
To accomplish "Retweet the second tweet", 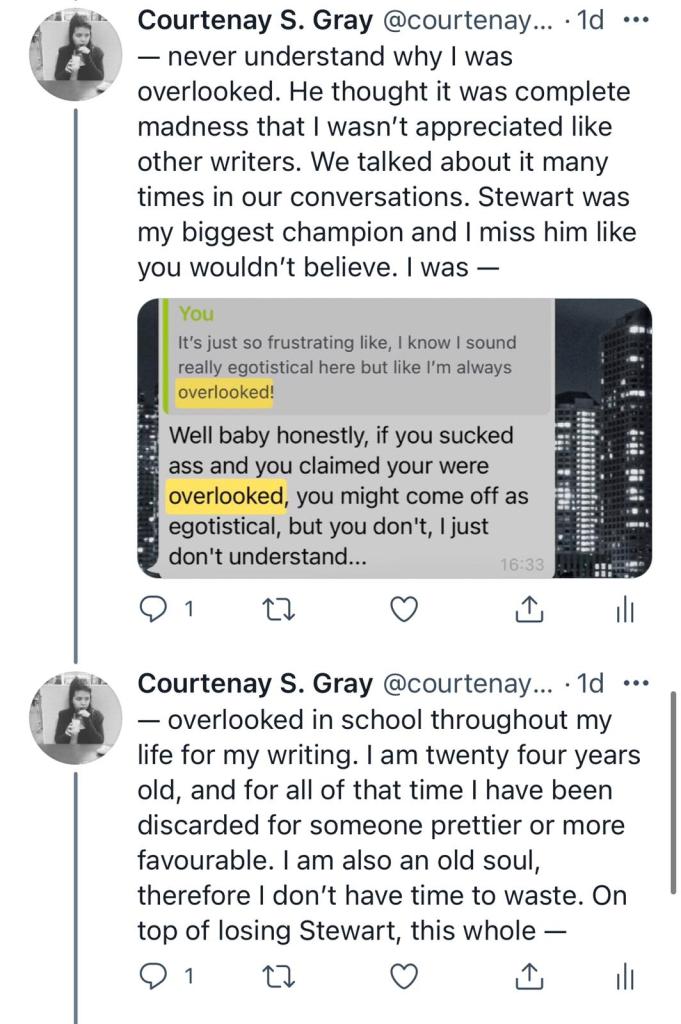I will (x=272, y=973).
